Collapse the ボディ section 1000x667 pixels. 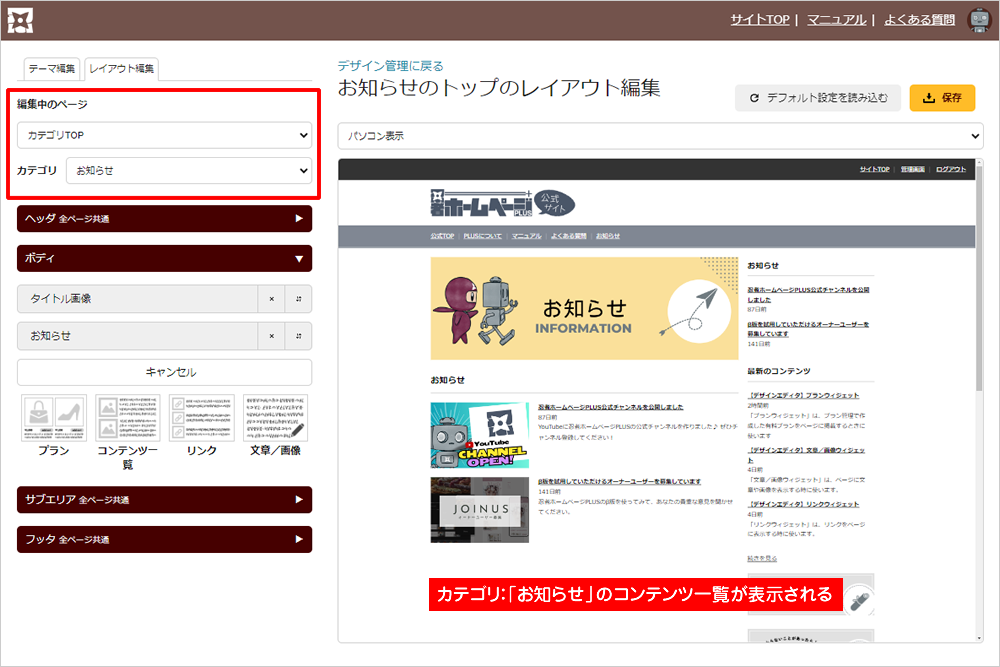coord(164,258)
